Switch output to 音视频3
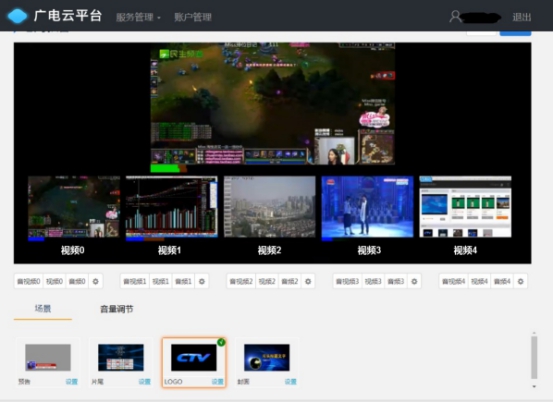Viewport: 553px width, 403px height. 347,281
